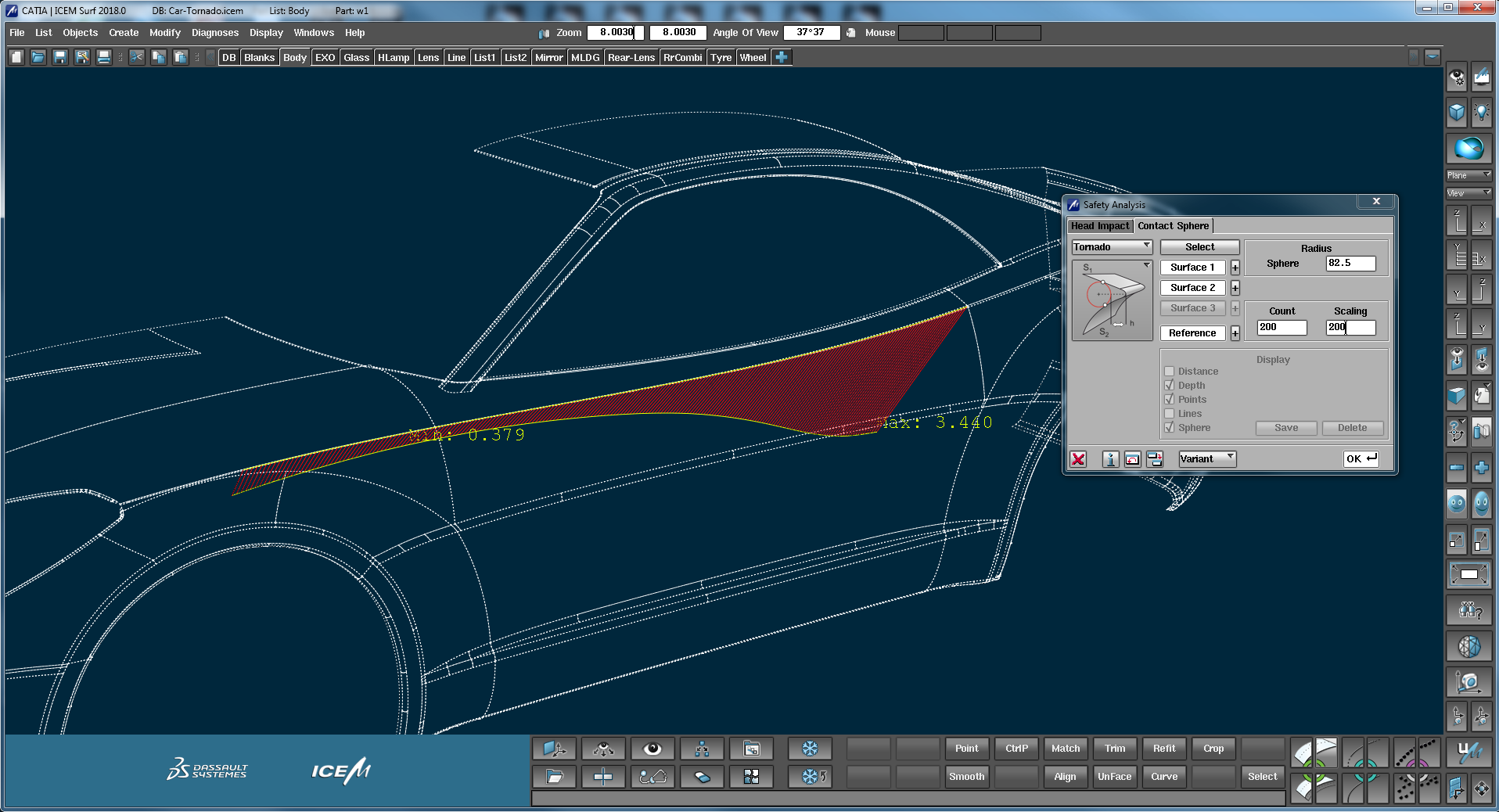This screenshot has width=1499, height=812.
Task: Disable the Depth display checkbox
Action: (1170, 385)
